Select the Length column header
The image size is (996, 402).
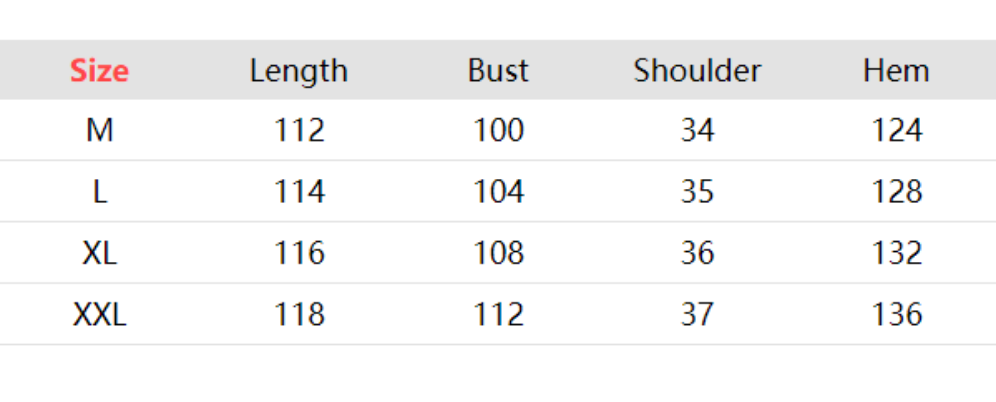[299, 71]
